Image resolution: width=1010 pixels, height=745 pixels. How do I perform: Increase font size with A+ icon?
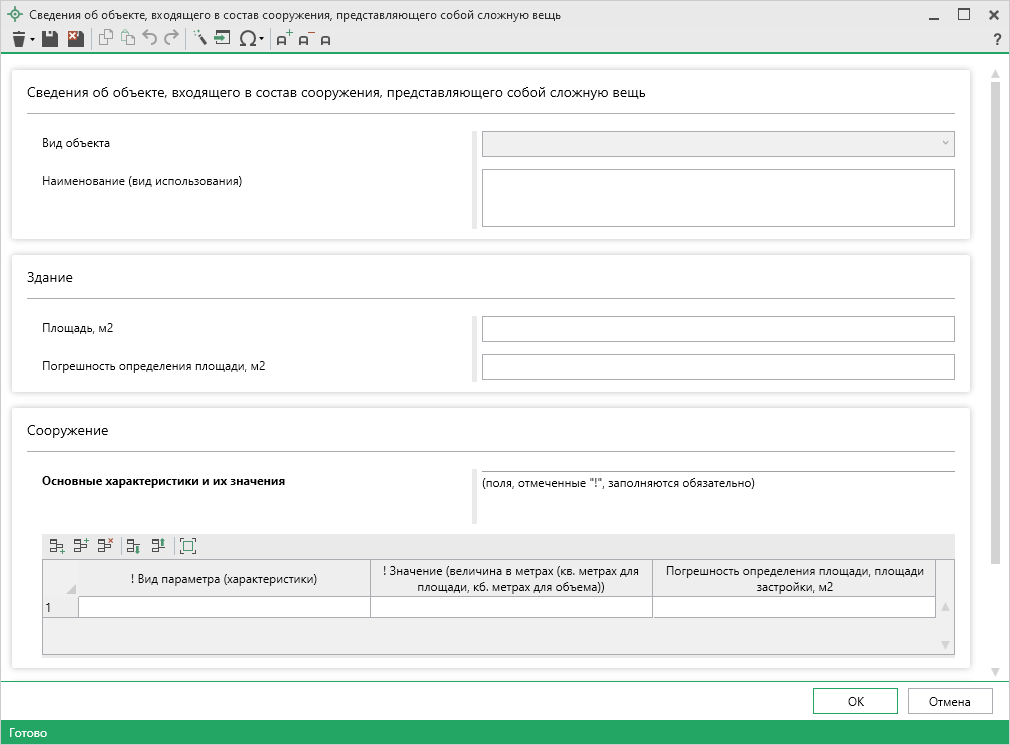(x=284, y=39)
